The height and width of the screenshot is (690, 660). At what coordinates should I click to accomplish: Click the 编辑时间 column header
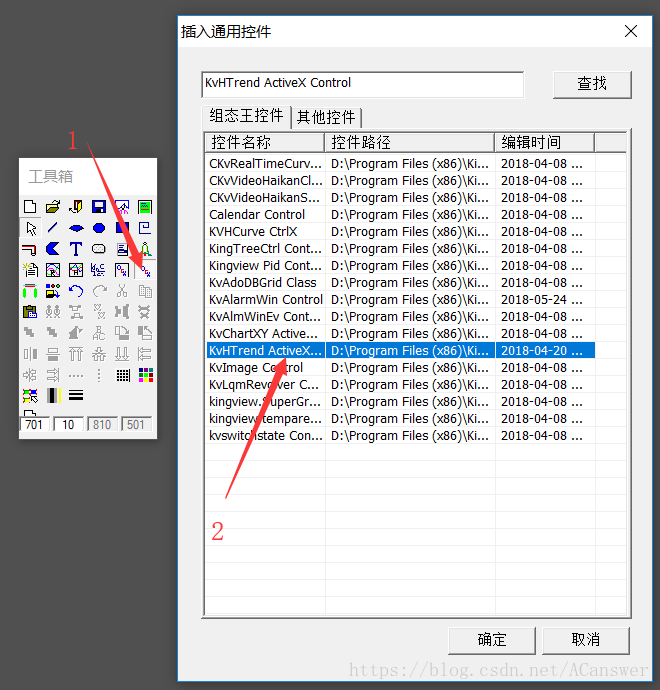point(545,143)
